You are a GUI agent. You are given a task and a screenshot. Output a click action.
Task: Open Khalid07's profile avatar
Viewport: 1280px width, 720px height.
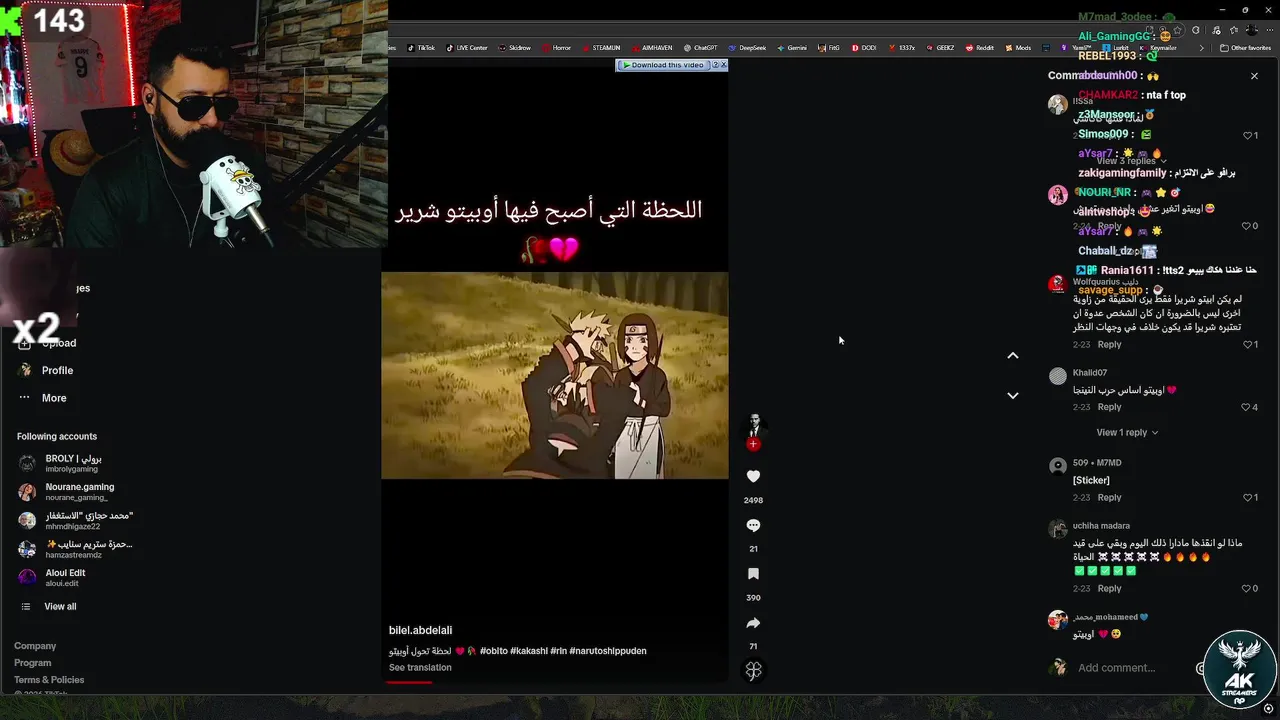[1057, 376]
